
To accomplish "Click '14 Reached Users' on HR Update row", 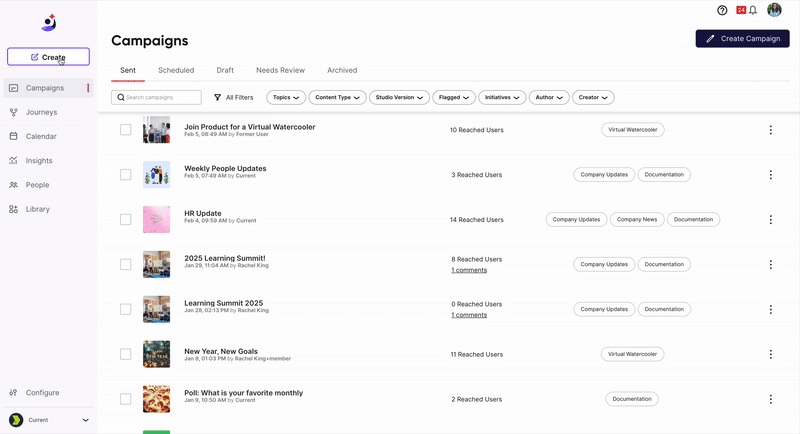I will pos(477,220).
